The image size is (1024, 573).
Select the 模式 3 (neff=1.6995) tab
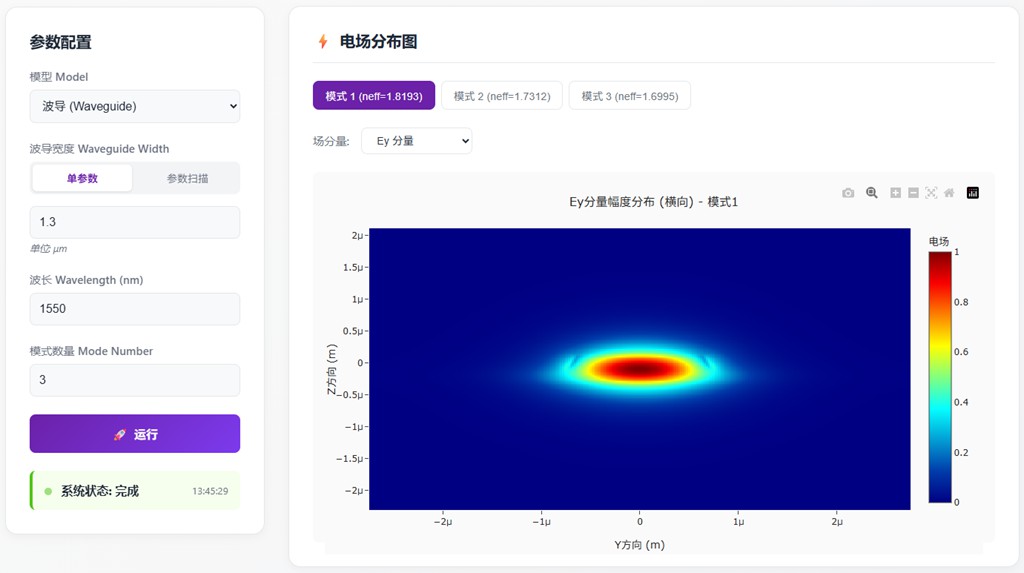click(x=629, y=96)
